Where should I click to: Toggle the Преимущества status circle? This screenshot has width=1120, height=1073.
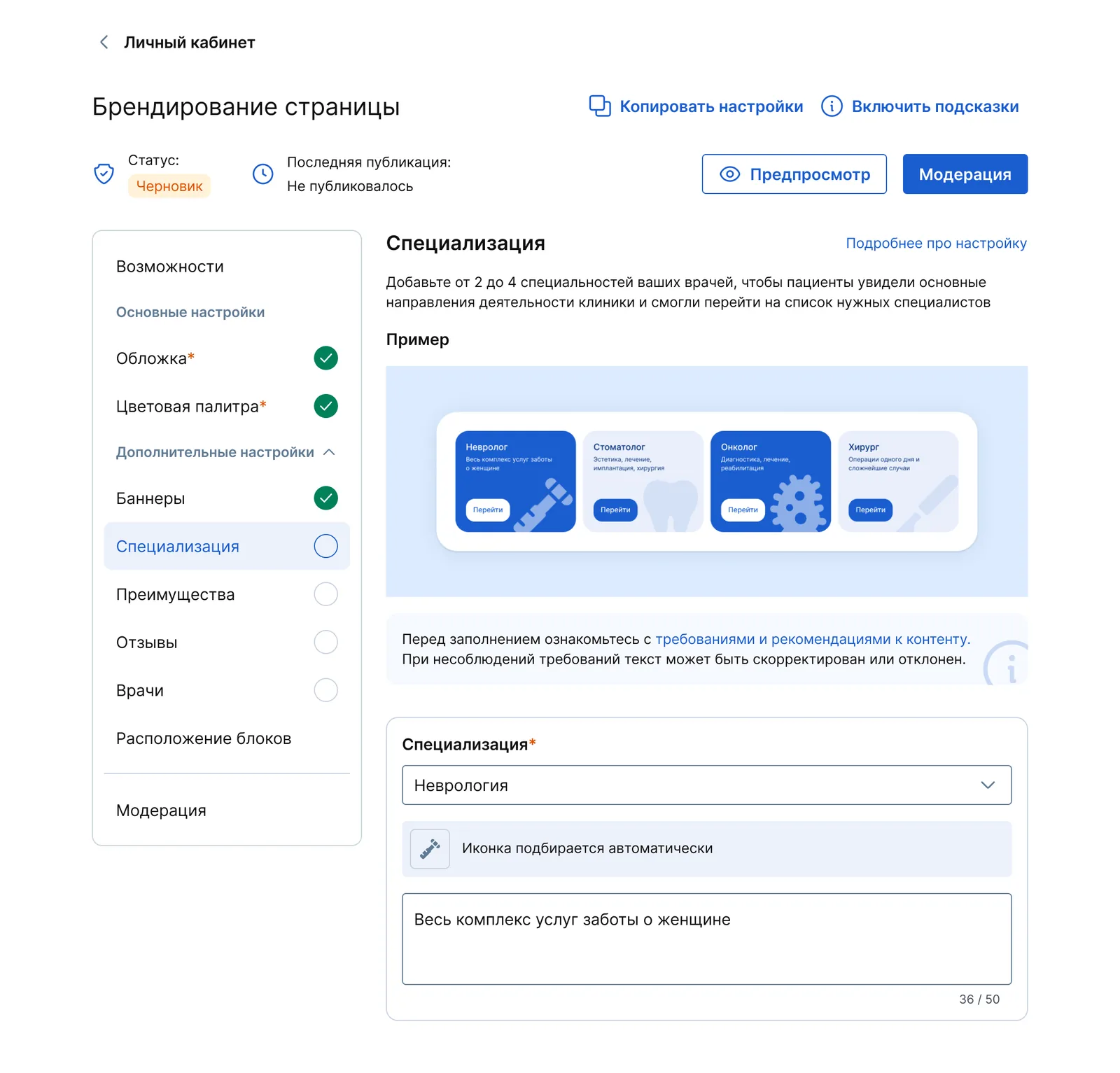pyautogui.click(x=325, y=594)
